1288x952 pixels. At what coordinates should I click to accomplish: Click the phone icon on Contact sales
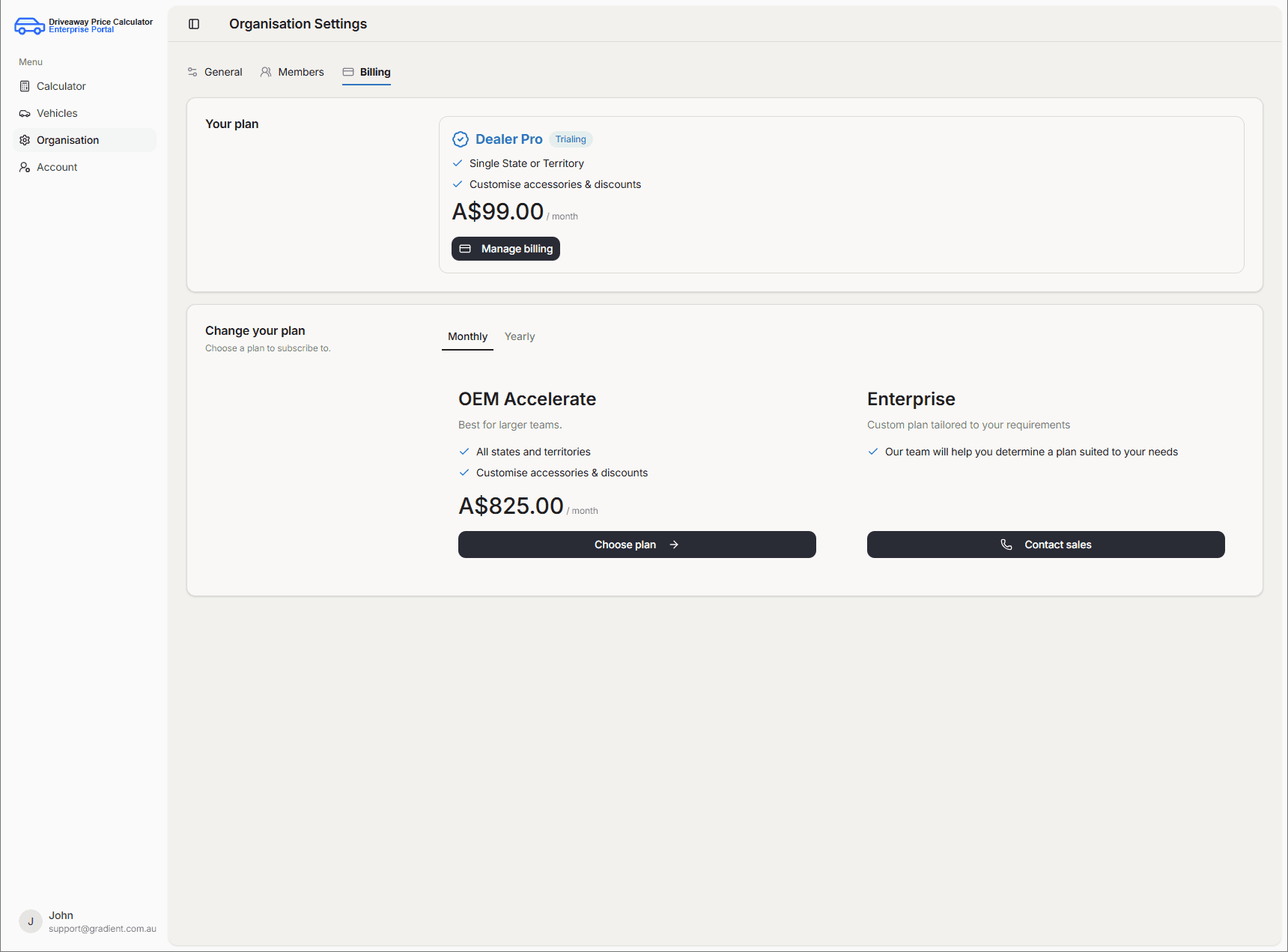(x=1006, y=545)
